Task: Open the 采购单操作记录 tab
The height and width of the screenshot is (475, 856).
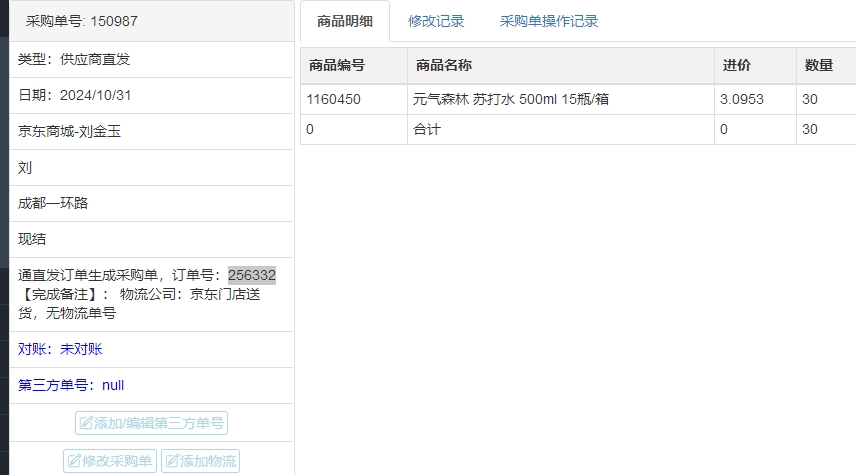Action: pyautogui.click(x=549, y=21)
